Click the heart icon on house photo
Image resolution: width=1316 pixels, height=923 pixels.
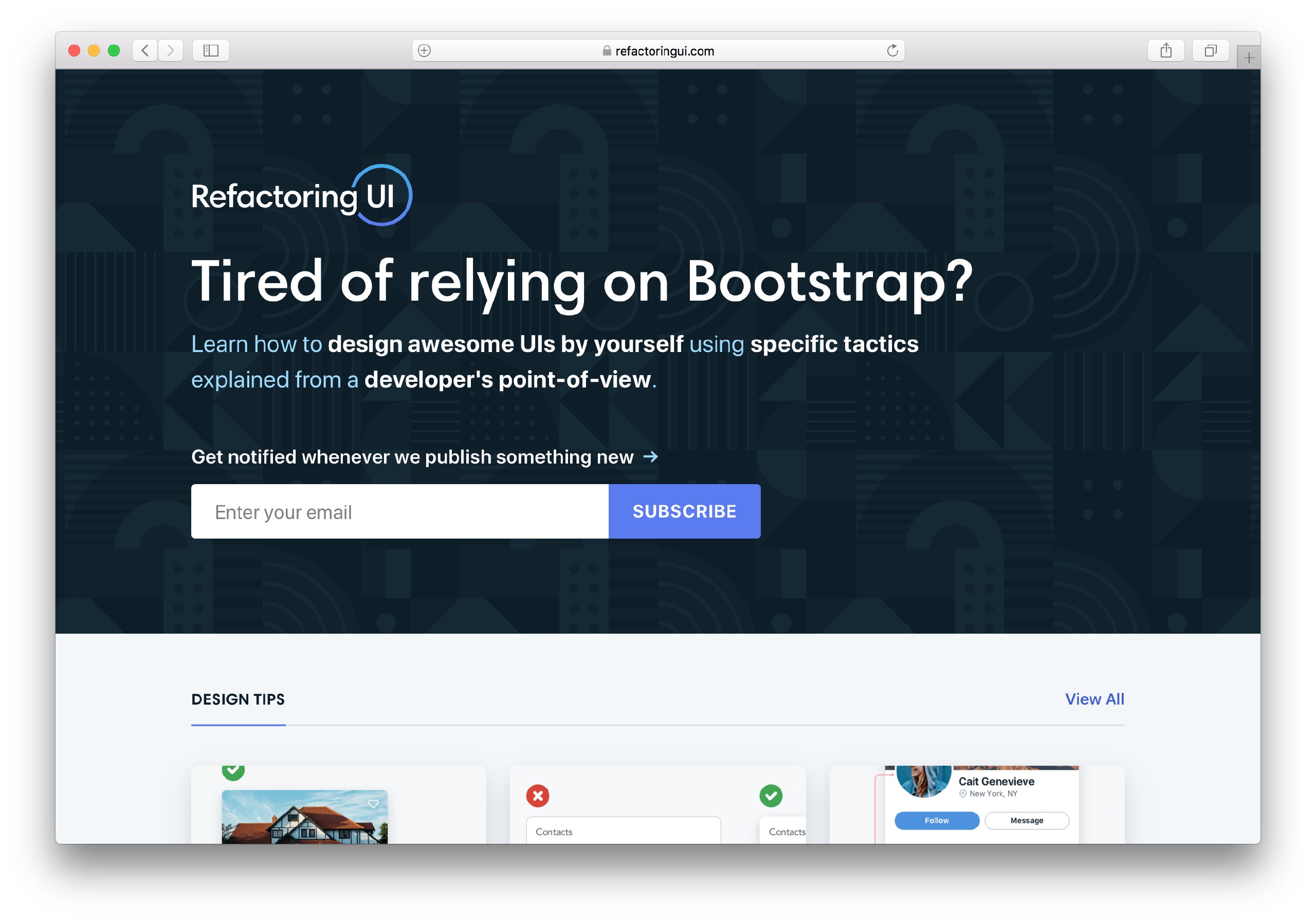point(373,804)
